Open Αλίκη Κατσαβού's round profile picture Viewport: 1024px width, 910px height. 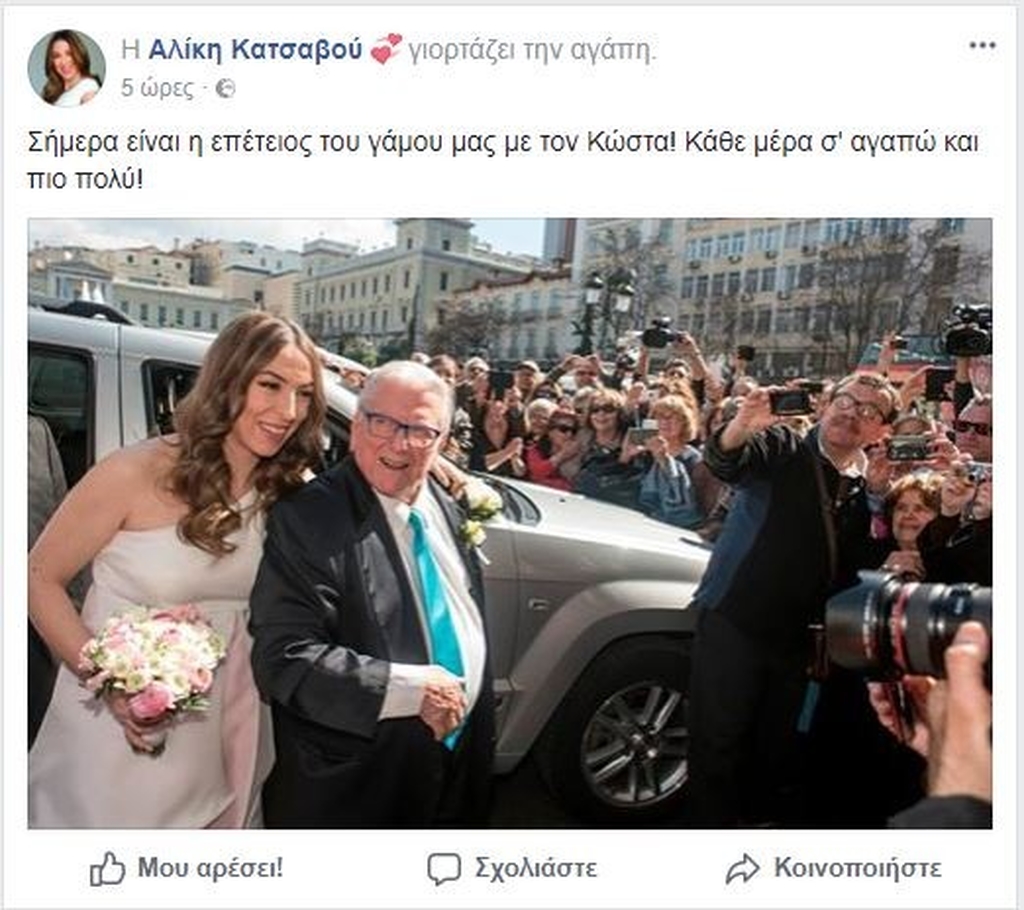(67, 67)
